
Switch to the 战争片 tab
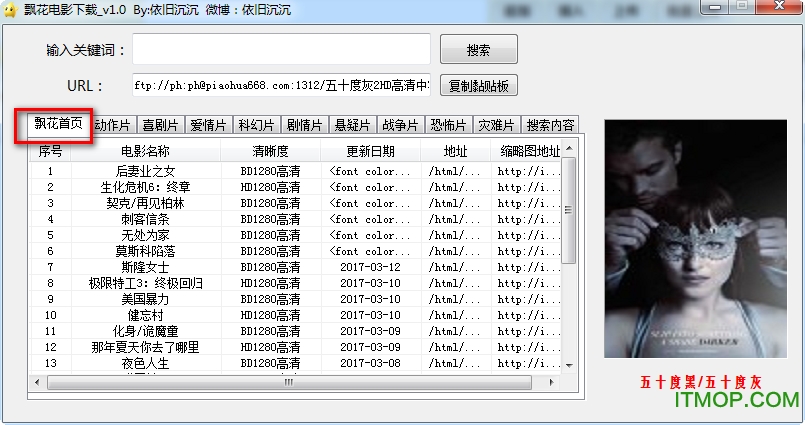click(400, 125)
